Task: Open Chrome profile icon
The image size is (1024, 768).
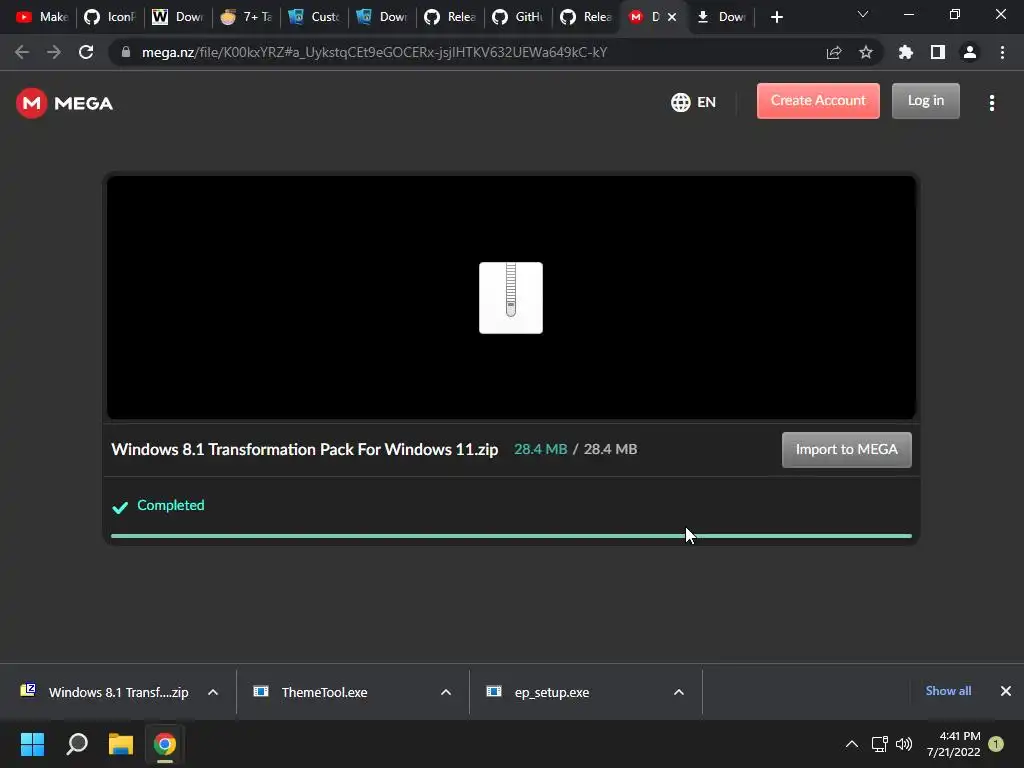Action: pyautogui.click(x=969, y=52)
